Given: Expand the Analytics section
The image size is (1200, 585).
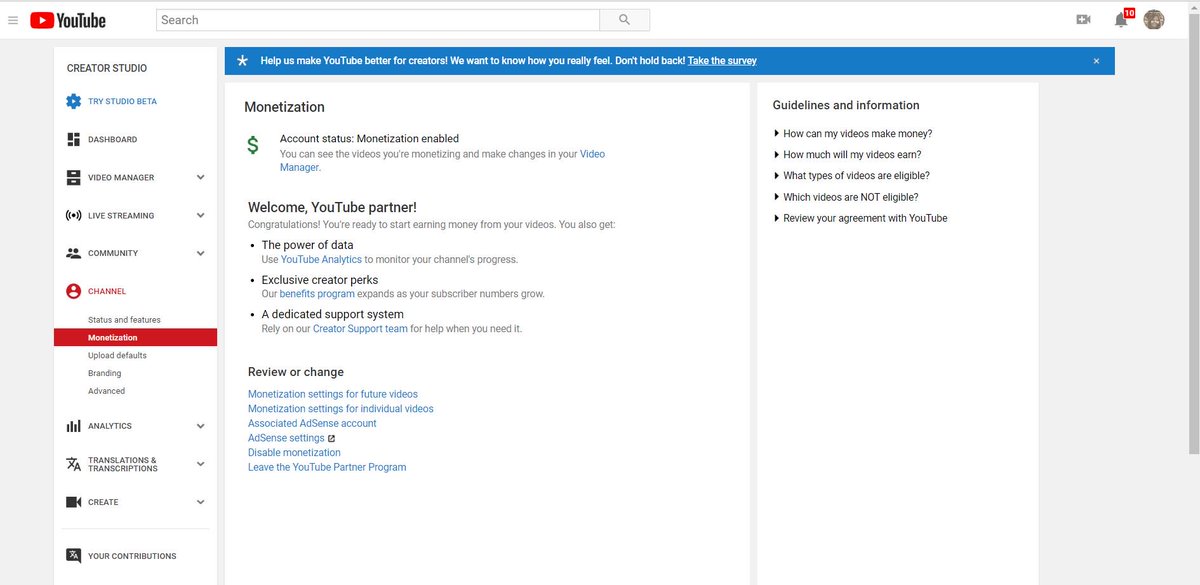Looking at the screenshot, I should pos(200,426).
